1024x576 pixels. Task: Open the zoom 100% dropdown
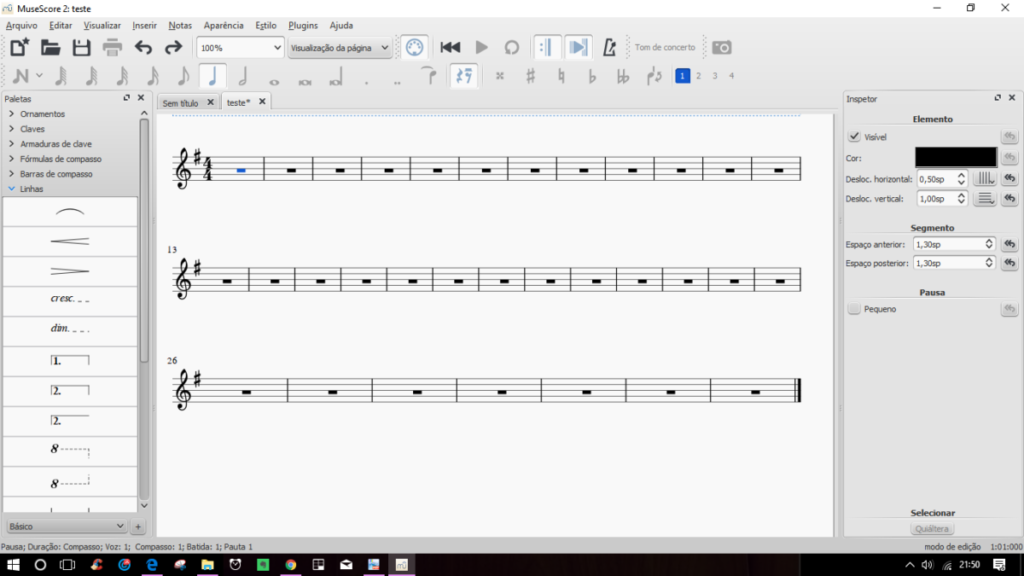[240, 47]
